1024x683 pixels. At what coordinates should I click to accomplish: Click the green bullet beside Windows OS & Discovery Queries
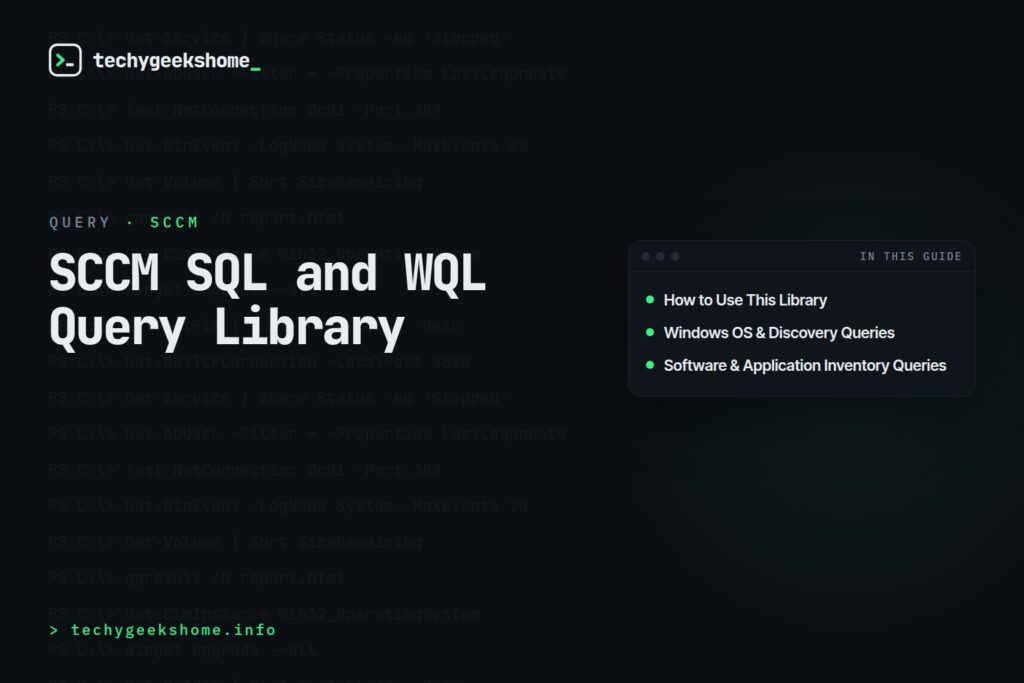[x=650, y=332]
